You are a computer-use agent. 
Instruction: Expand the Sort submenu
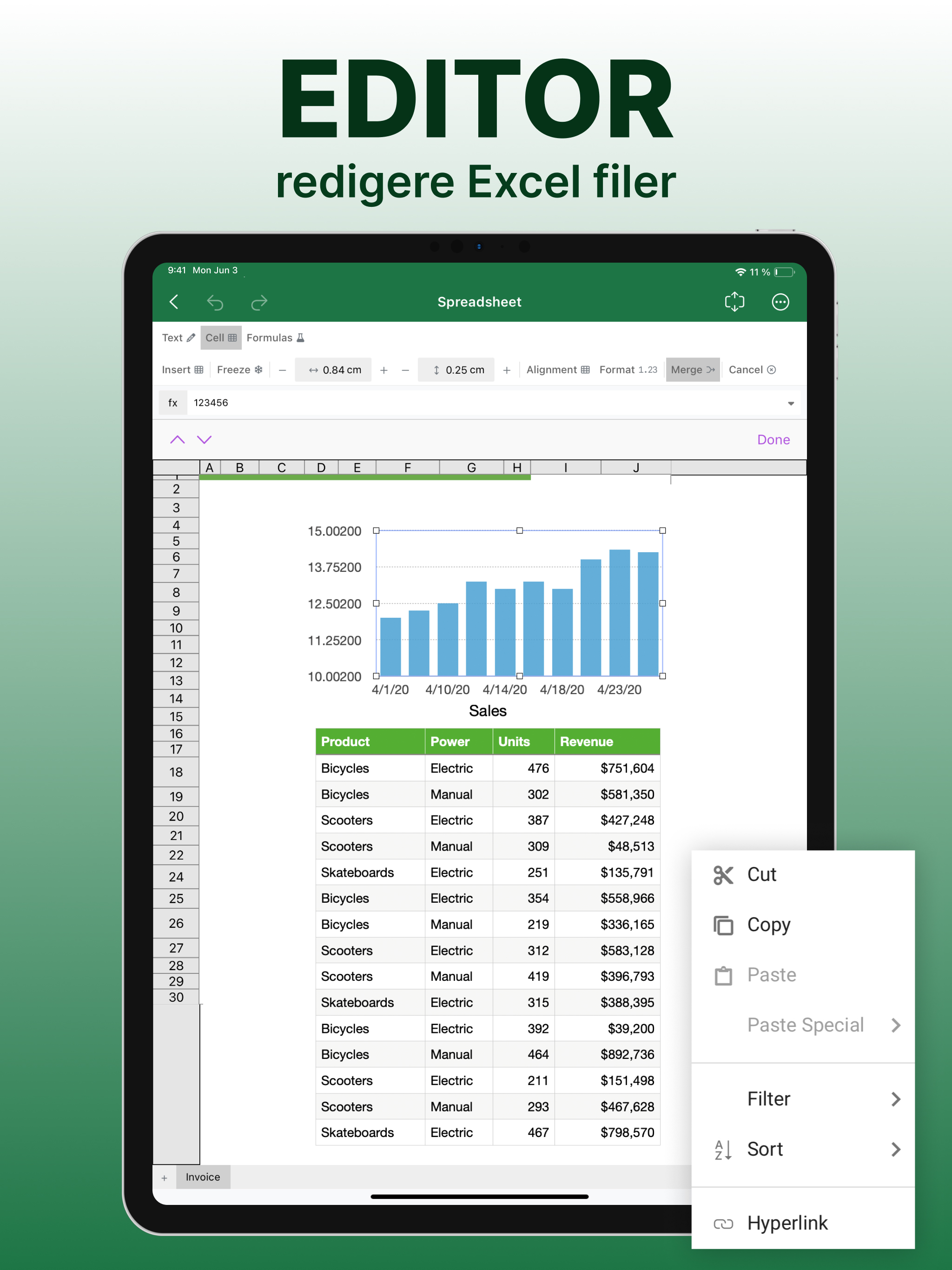click(804, 1150)
